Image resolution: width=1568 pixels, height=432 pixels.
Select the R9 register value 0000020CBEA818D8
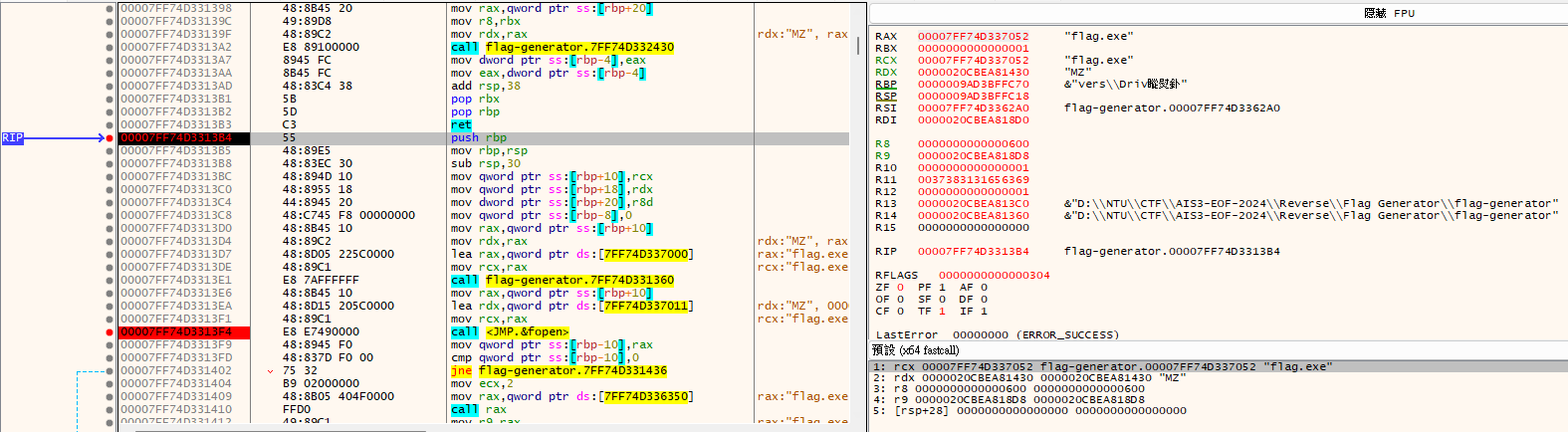pos(974,156)
